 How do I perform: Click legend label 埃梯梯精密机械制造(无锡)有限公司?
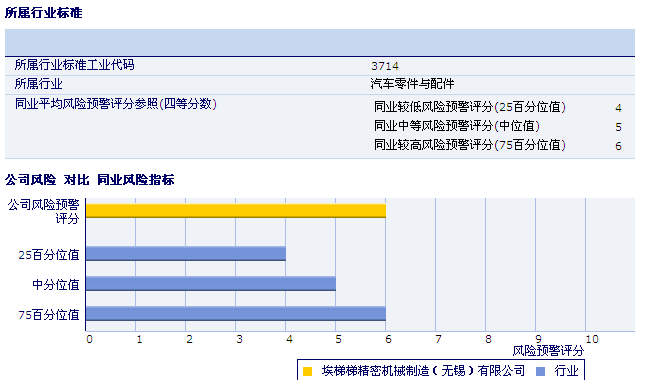pos(423,371)
